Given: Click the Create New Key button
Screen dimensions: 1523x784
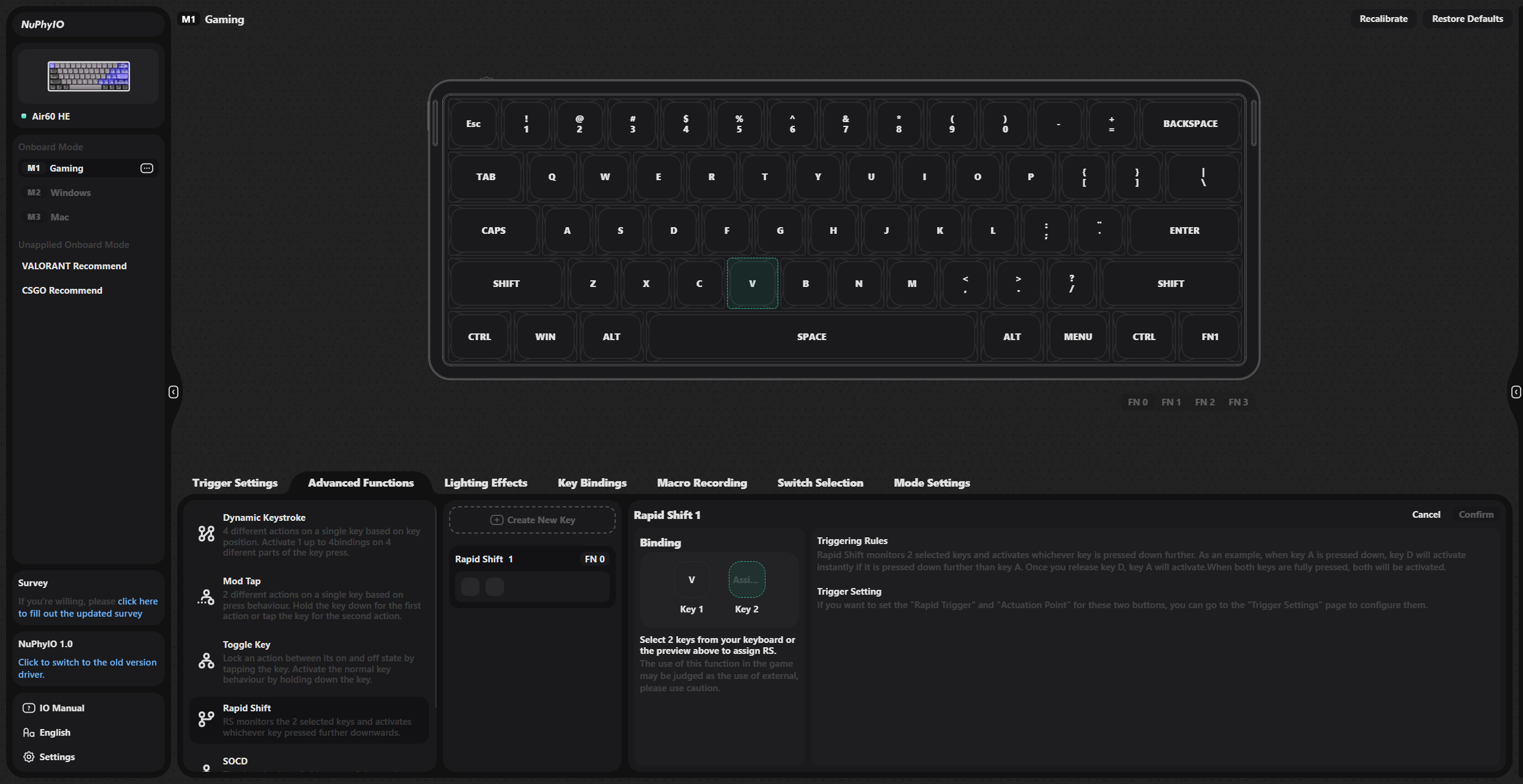Looking at the screenshot, I should (x=532, y=520).
